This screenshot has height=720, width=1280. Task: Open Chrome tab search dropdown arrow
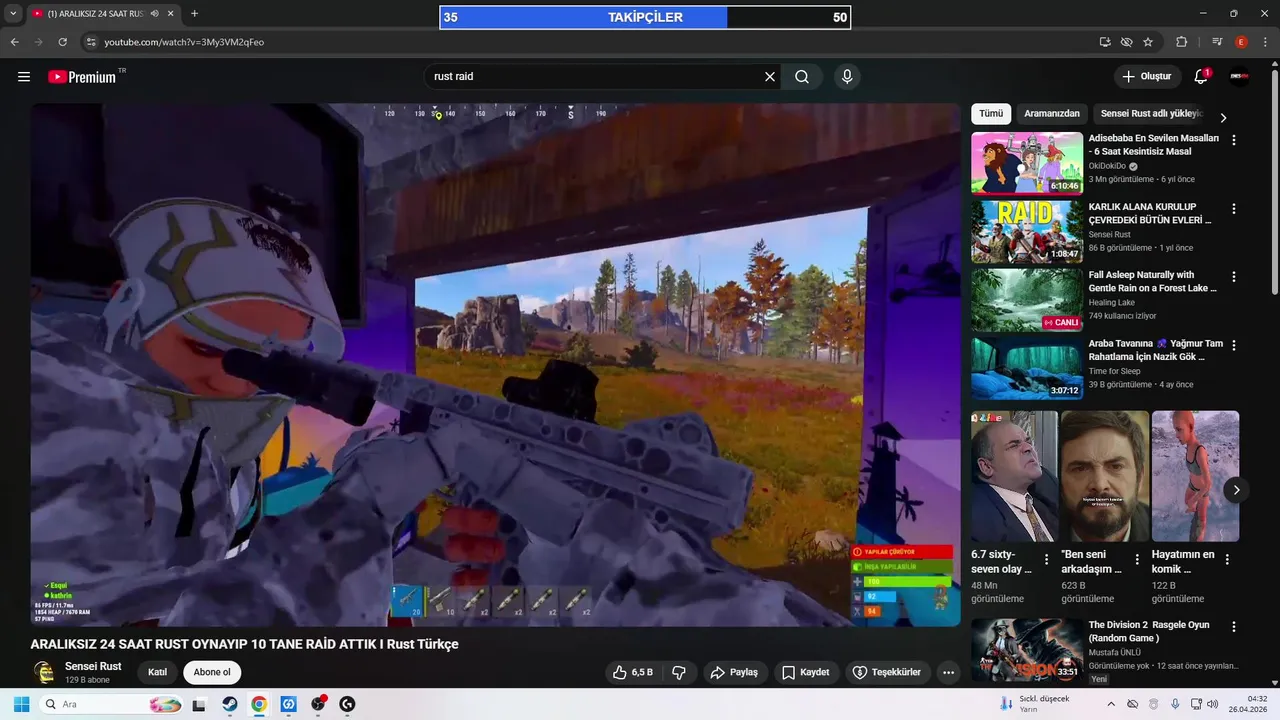[13, 14]
